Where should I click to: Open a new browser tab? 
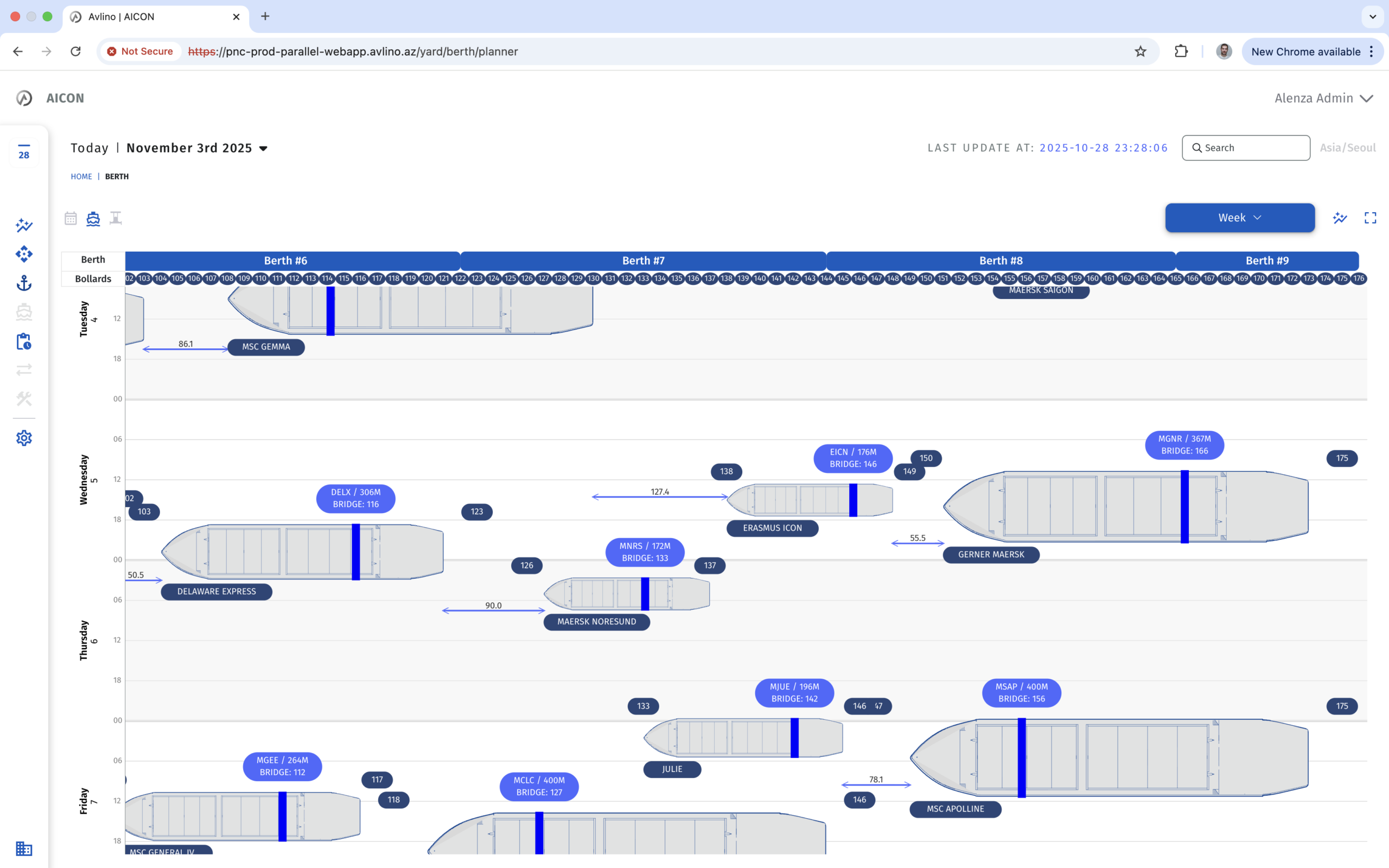(x=265, y=17)
